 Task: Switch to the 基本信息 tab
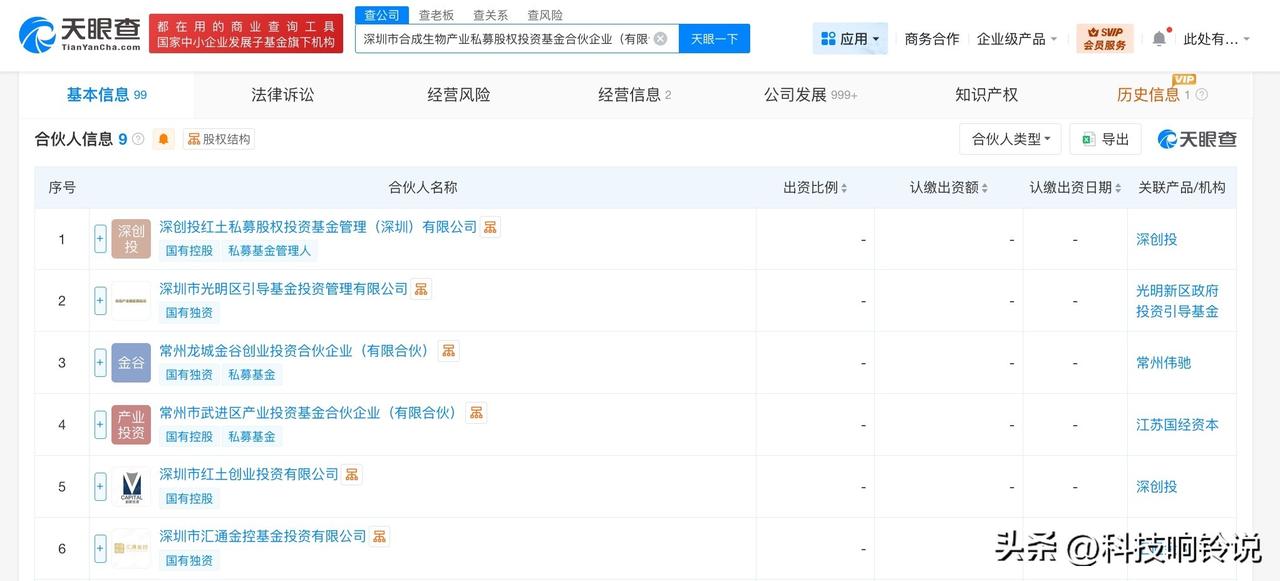coord(106,95)
